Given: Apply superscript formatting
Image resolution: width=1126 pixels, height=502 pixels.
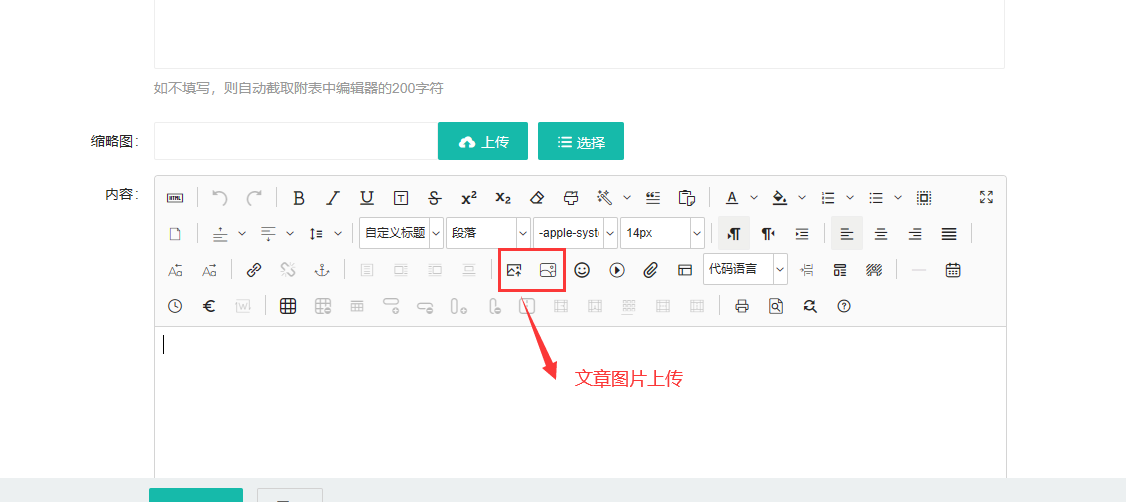Looking at the screenshot, I should (x=469, y=197).
